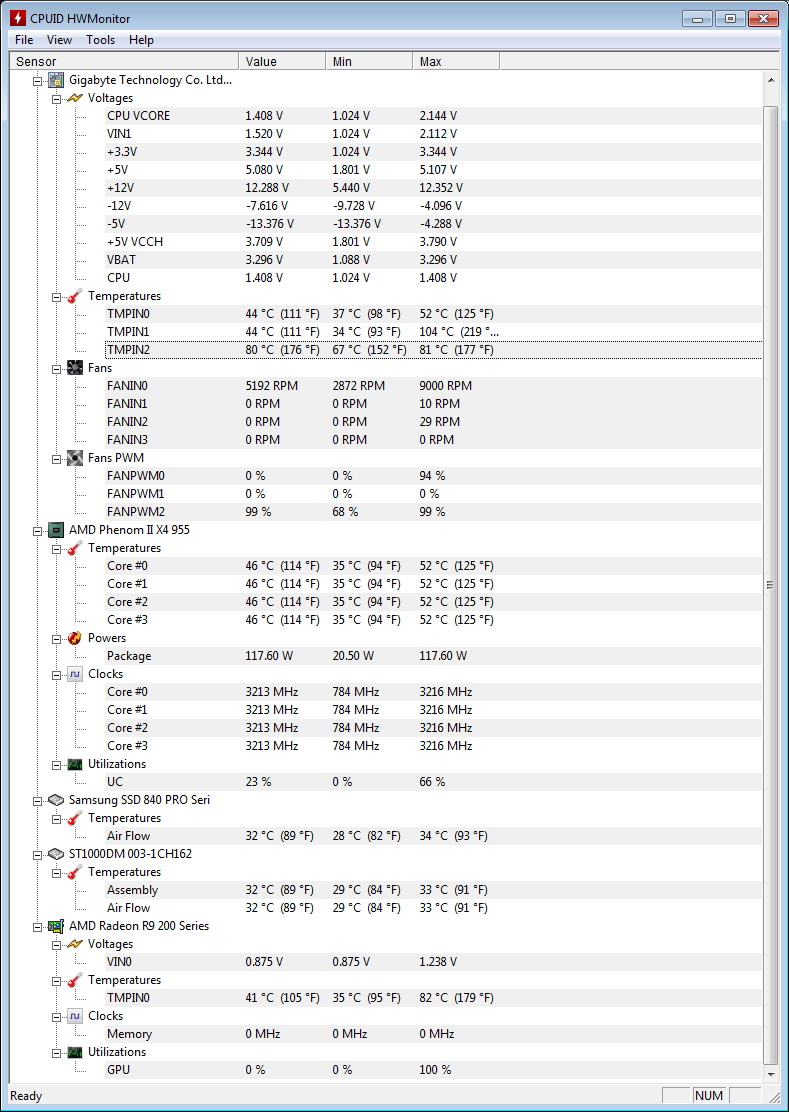Click the thermometer icon under Gigabyte Technology
The image size is (789, 1112).
(75, 296)
